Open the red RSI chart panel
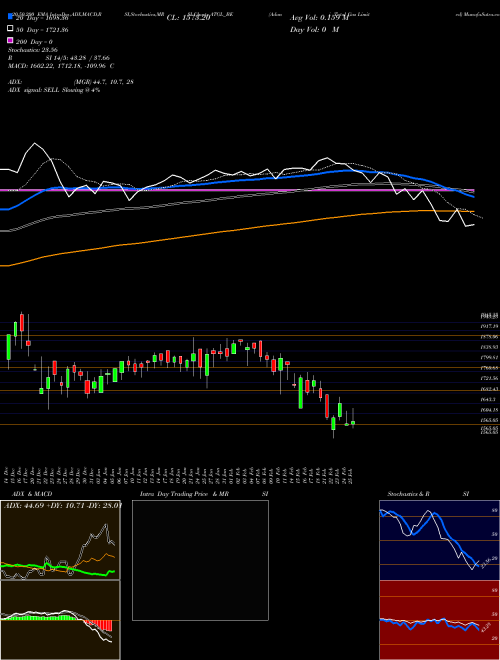This screenshot has height=660, width=500. click(439, 620)
